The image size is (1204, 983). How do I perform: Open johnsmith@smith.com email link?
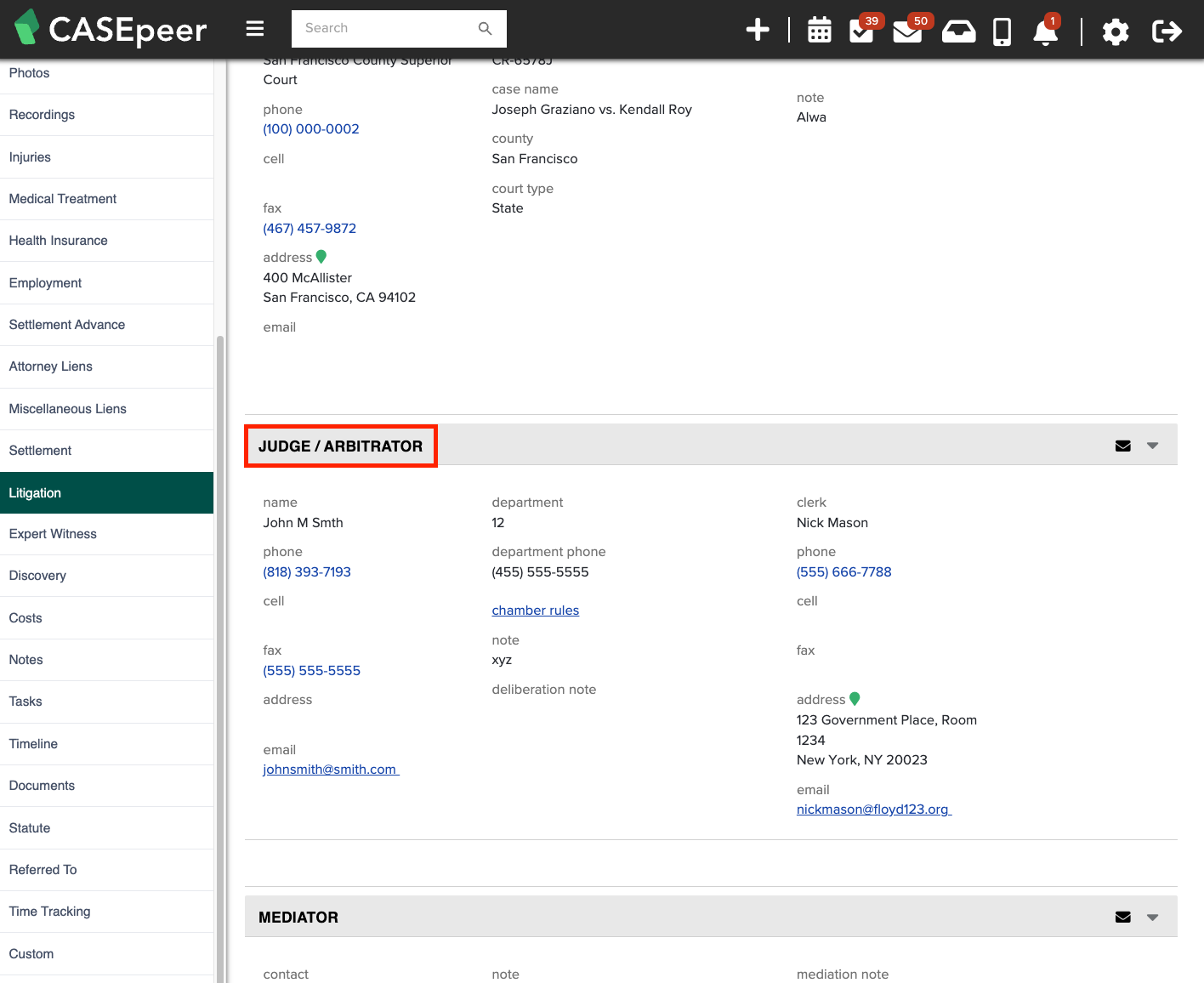click(331, 770)
